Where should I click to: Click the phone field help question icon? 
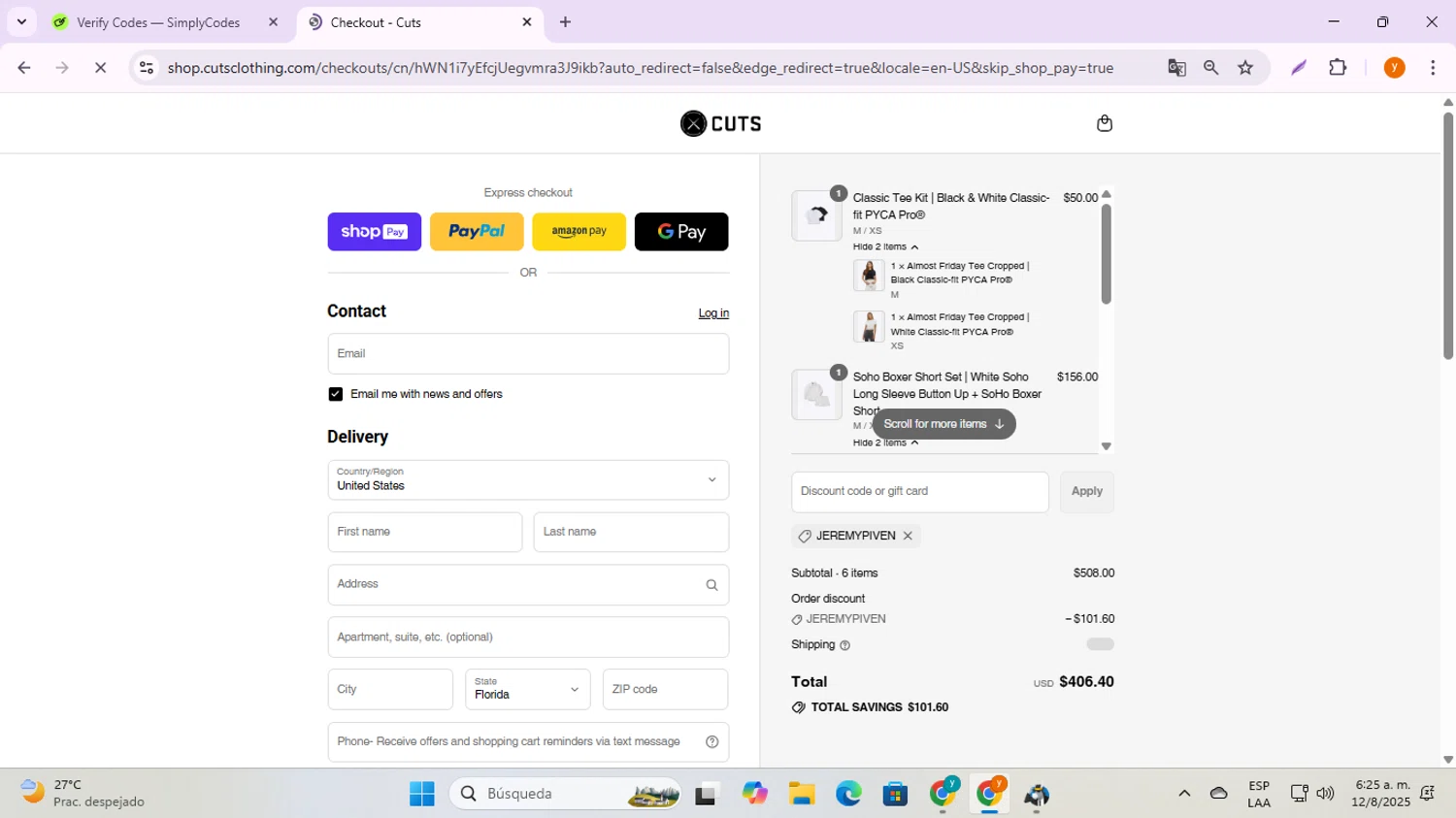coord(711,742)
